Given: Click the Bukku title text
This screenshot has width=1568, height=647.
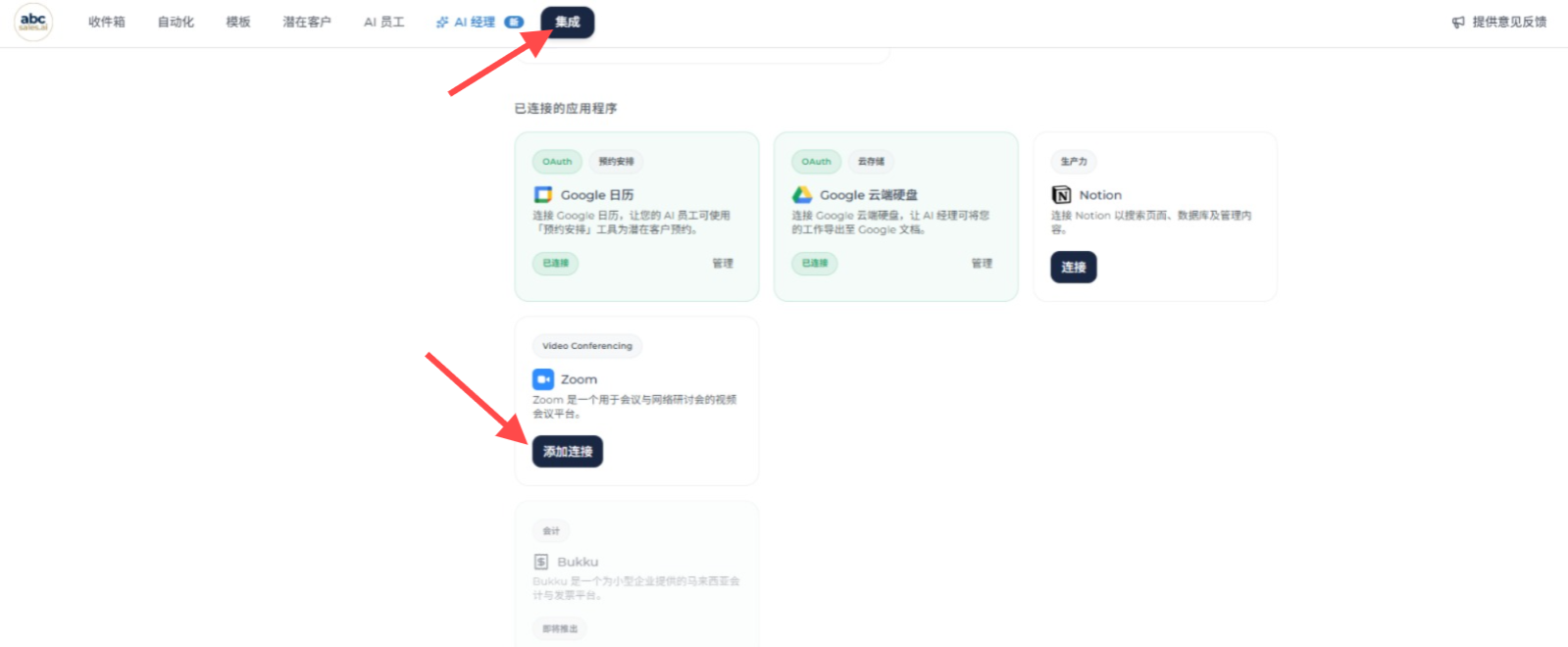Looking at the screenshot, I should tap(578, 562).
